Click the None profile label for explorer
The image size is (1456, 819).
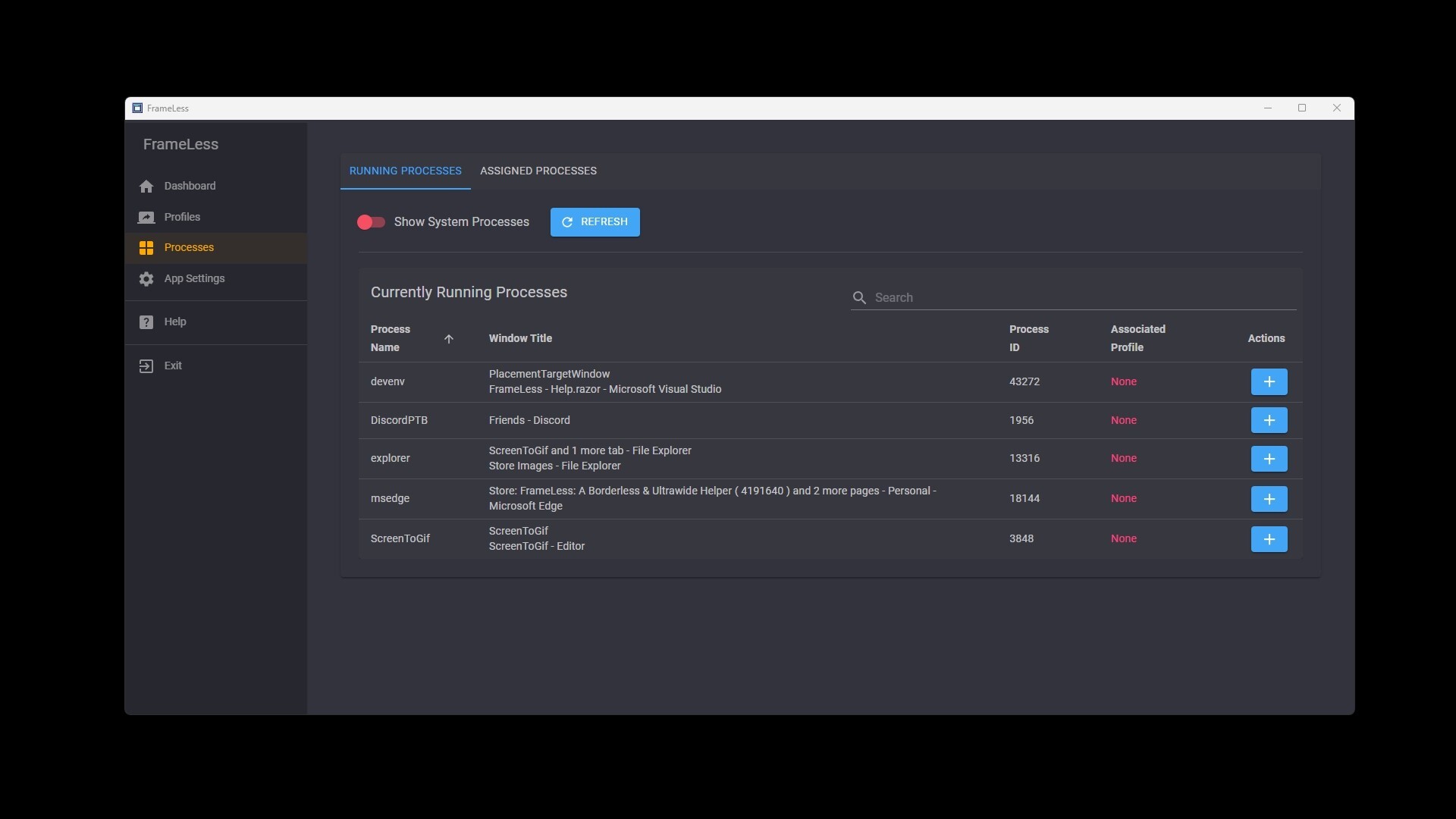pos(1123,458)
